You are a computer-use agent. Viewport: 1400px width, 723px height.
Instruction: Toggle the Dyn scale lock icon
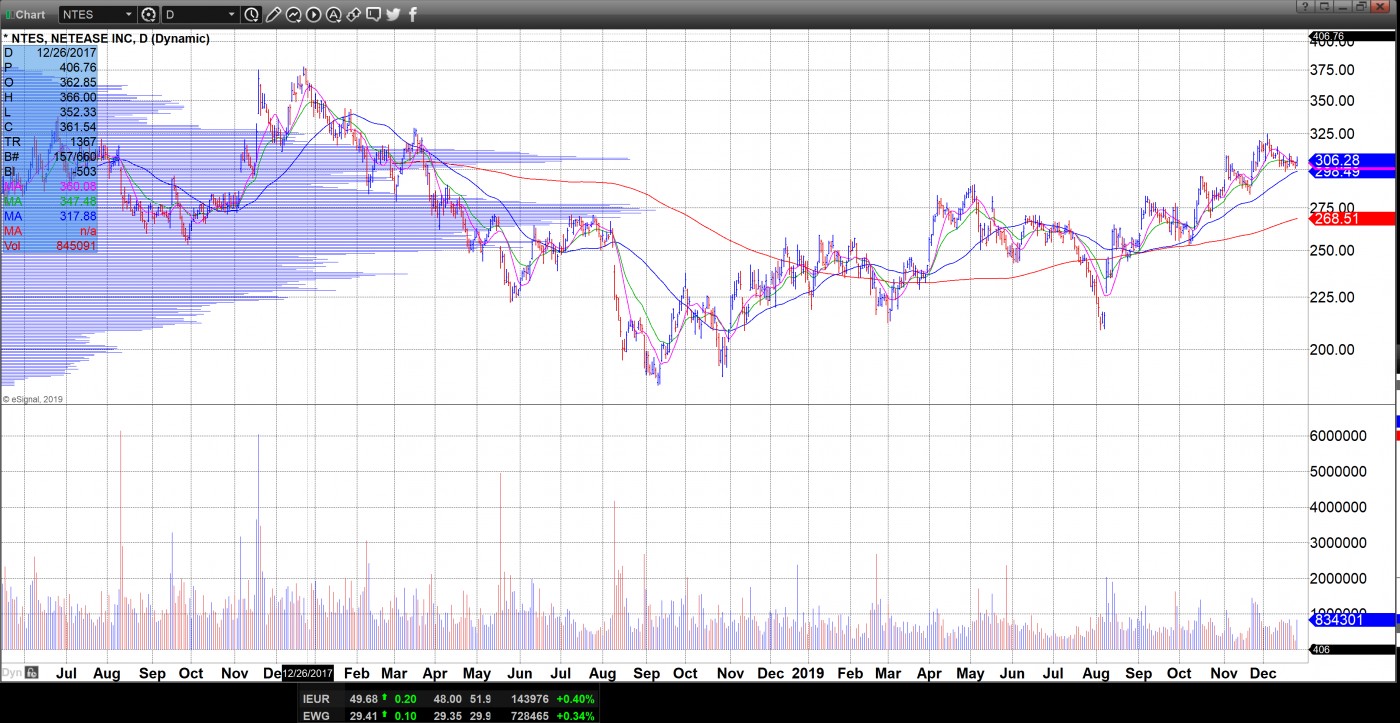[32, 673]
